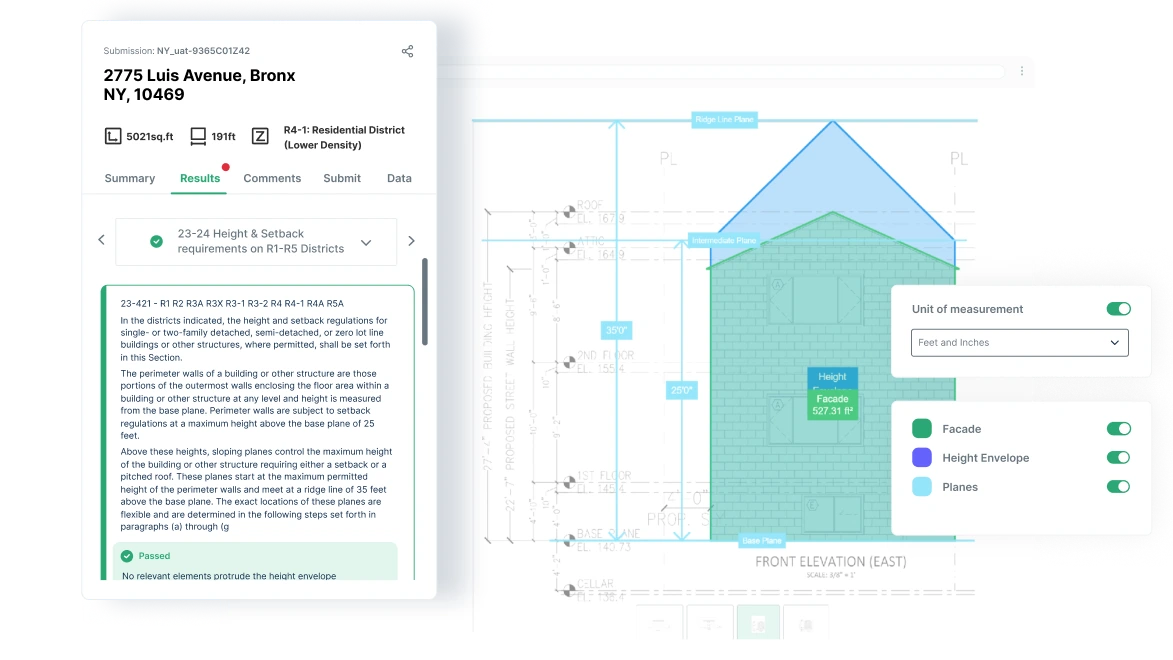Click the frontage icon beside 191ft
Screen dimensions: 1173x660
click(197, 136)
